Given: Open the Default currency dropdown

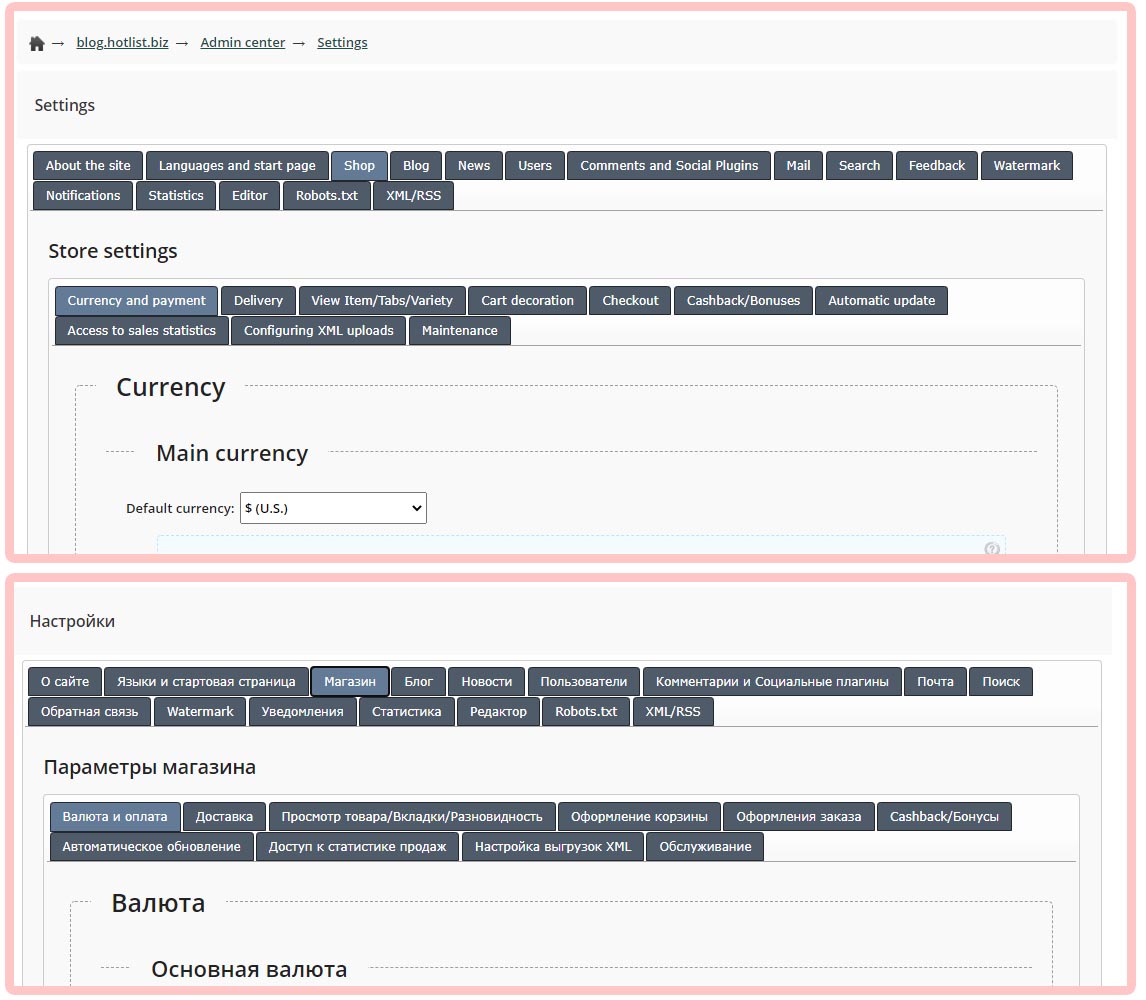Looking at the screenshot, I should click(333, 508).
